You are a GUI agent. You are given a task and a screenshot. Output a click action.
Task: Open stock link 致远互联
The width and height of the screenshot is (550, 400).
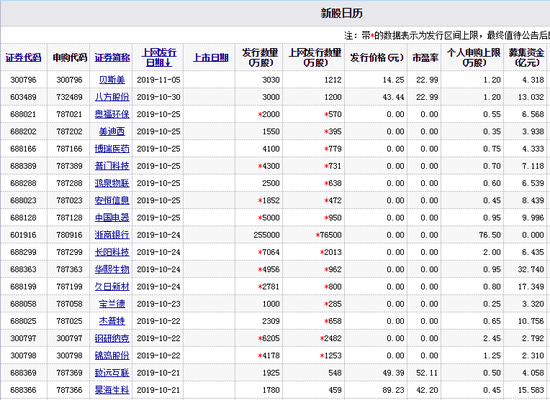pyautogui.click(x=112, y=373)
